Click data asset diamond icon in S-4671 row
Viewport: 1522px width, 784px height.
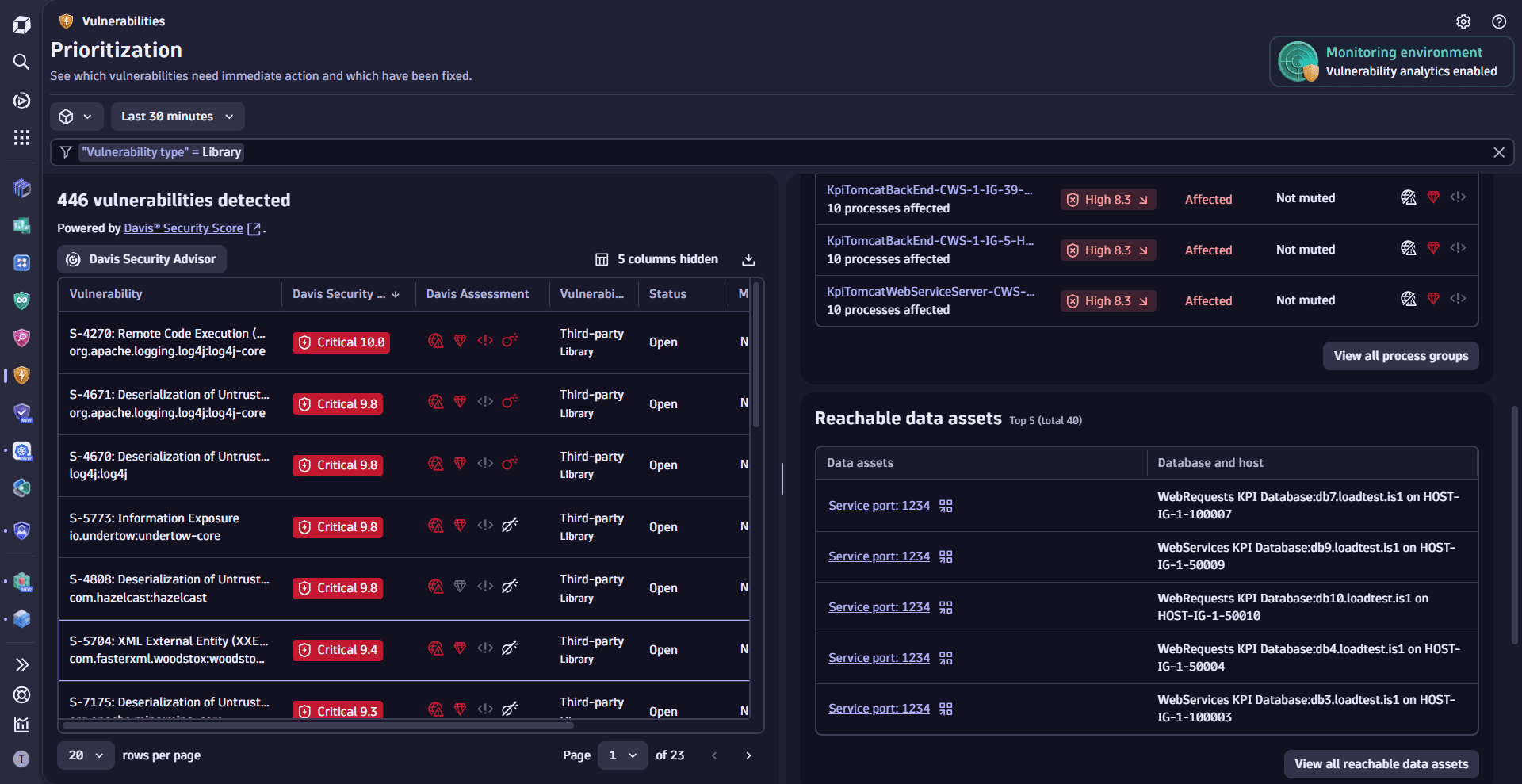tap(460, 402)
